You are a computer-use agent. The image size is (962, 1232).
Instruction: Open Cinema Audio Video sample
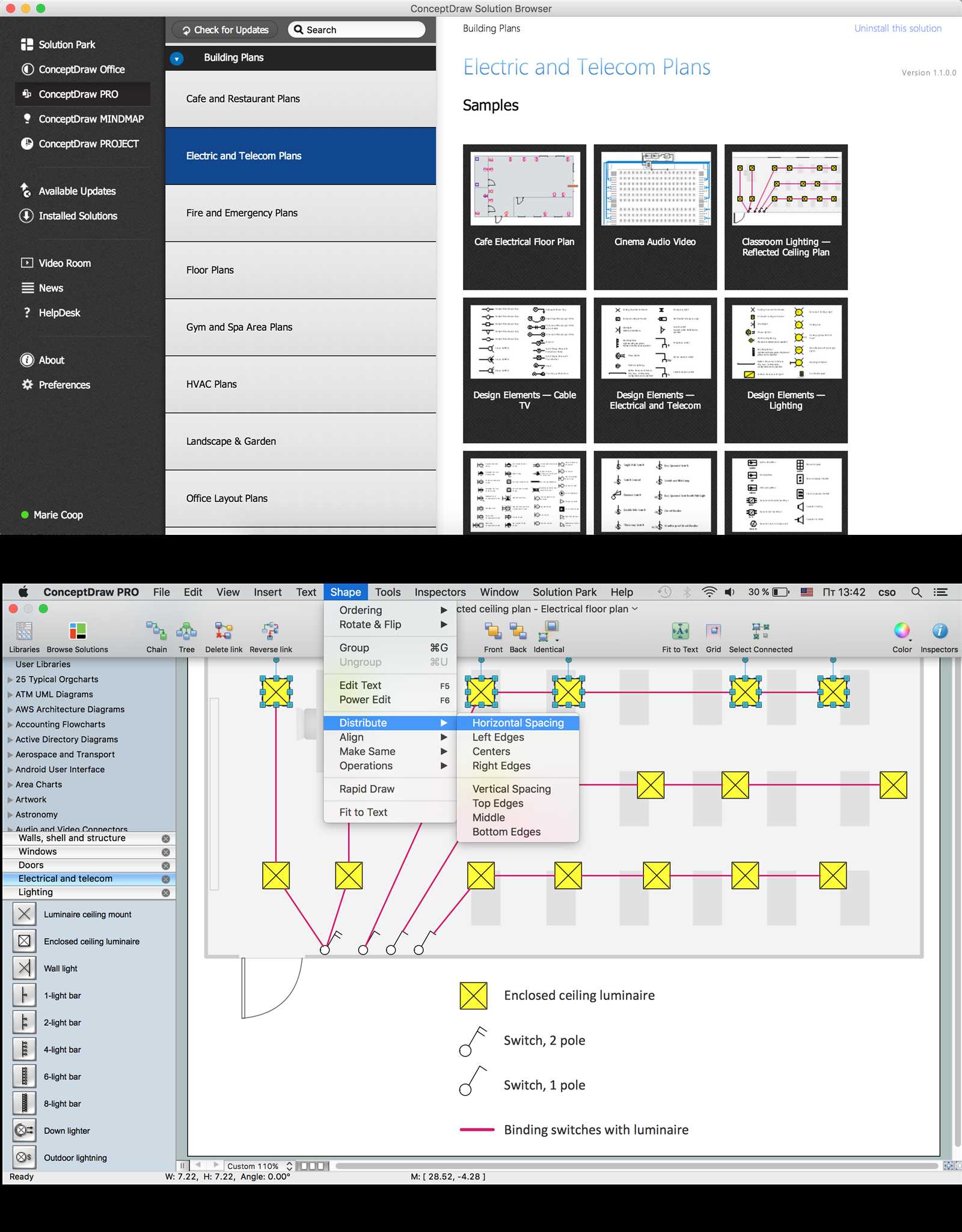pos(655,217)
